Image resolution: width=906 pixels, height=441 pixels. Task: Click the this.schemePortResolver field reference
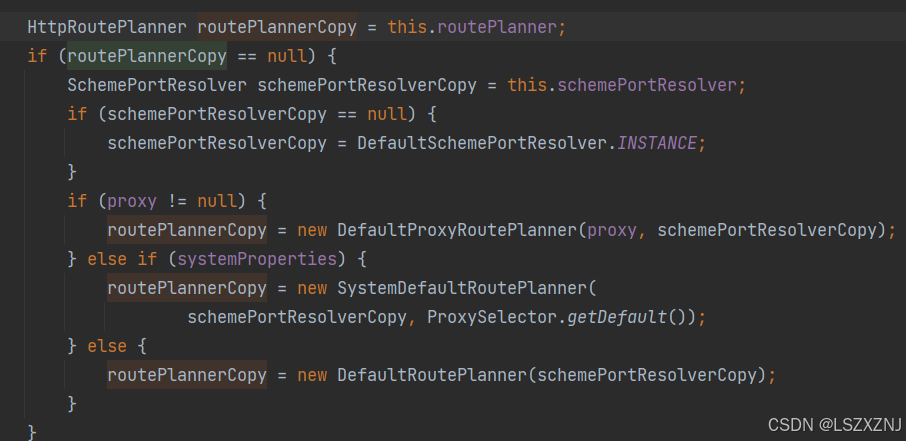click(622, 85)
